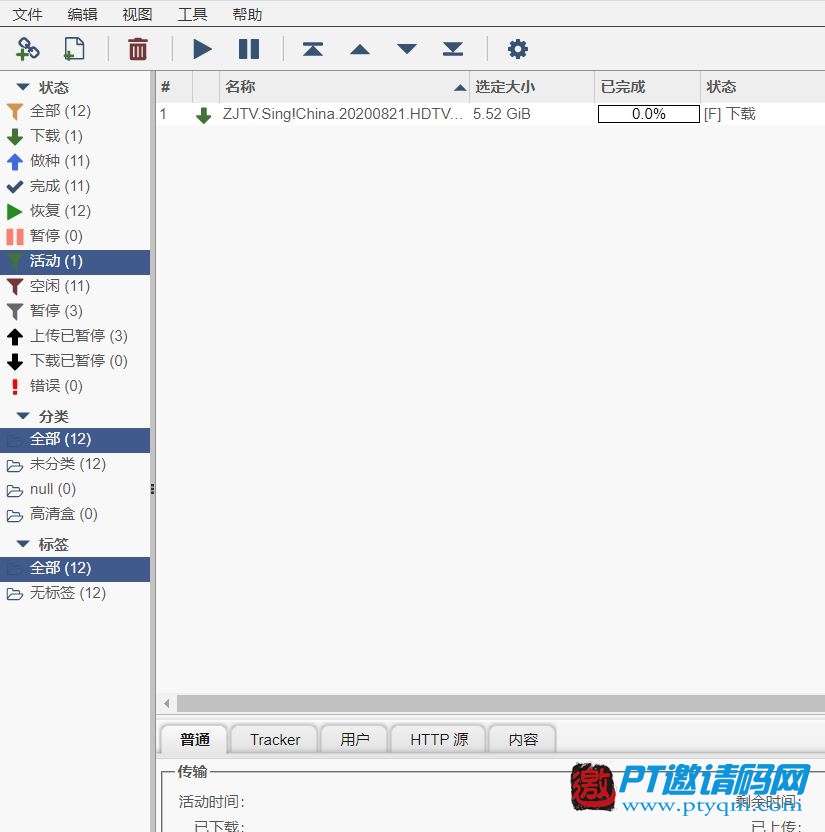Select tag 无标签 (12)

pos(75,593)
